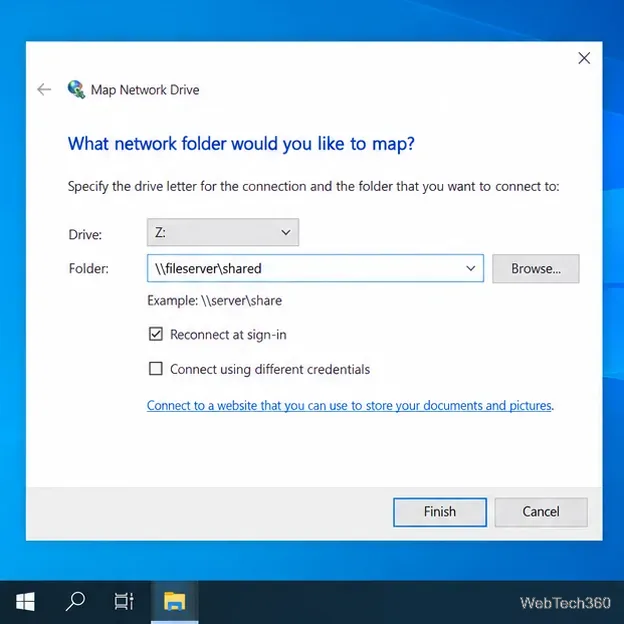Click the 'Example: \\server\share' text
624x624 pixels.
coord(214,300)
